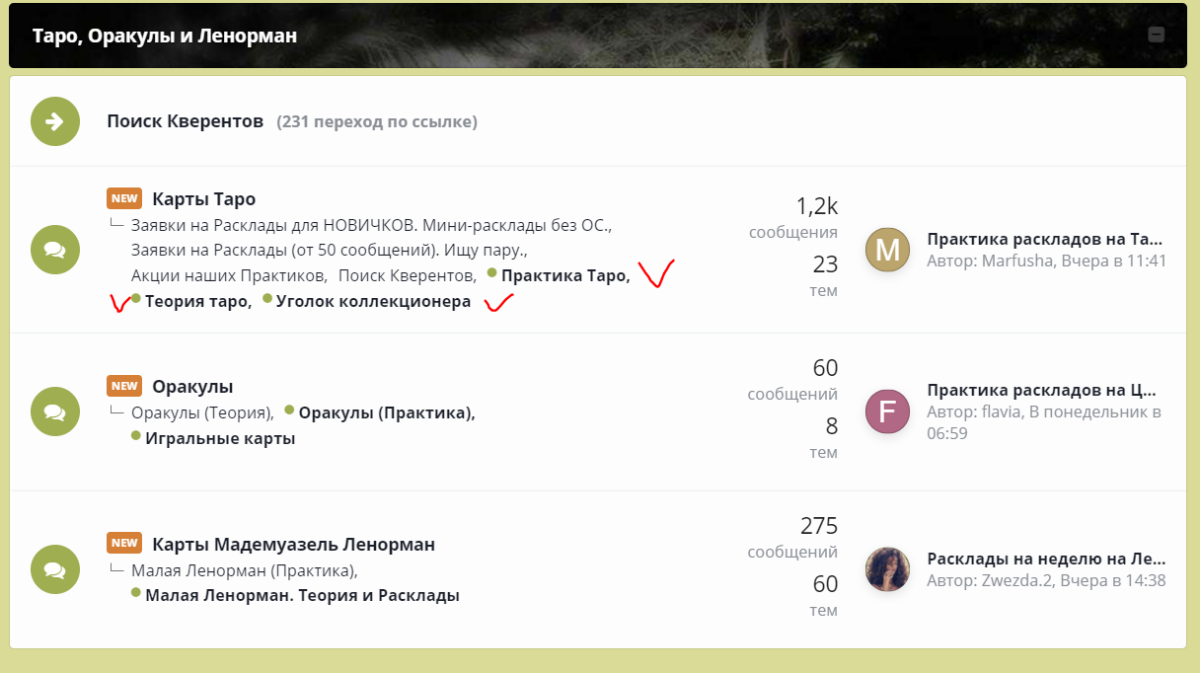Open the Поиск Кверентов link forum
Screen dimensions: 1200x673
click(185, 121)
